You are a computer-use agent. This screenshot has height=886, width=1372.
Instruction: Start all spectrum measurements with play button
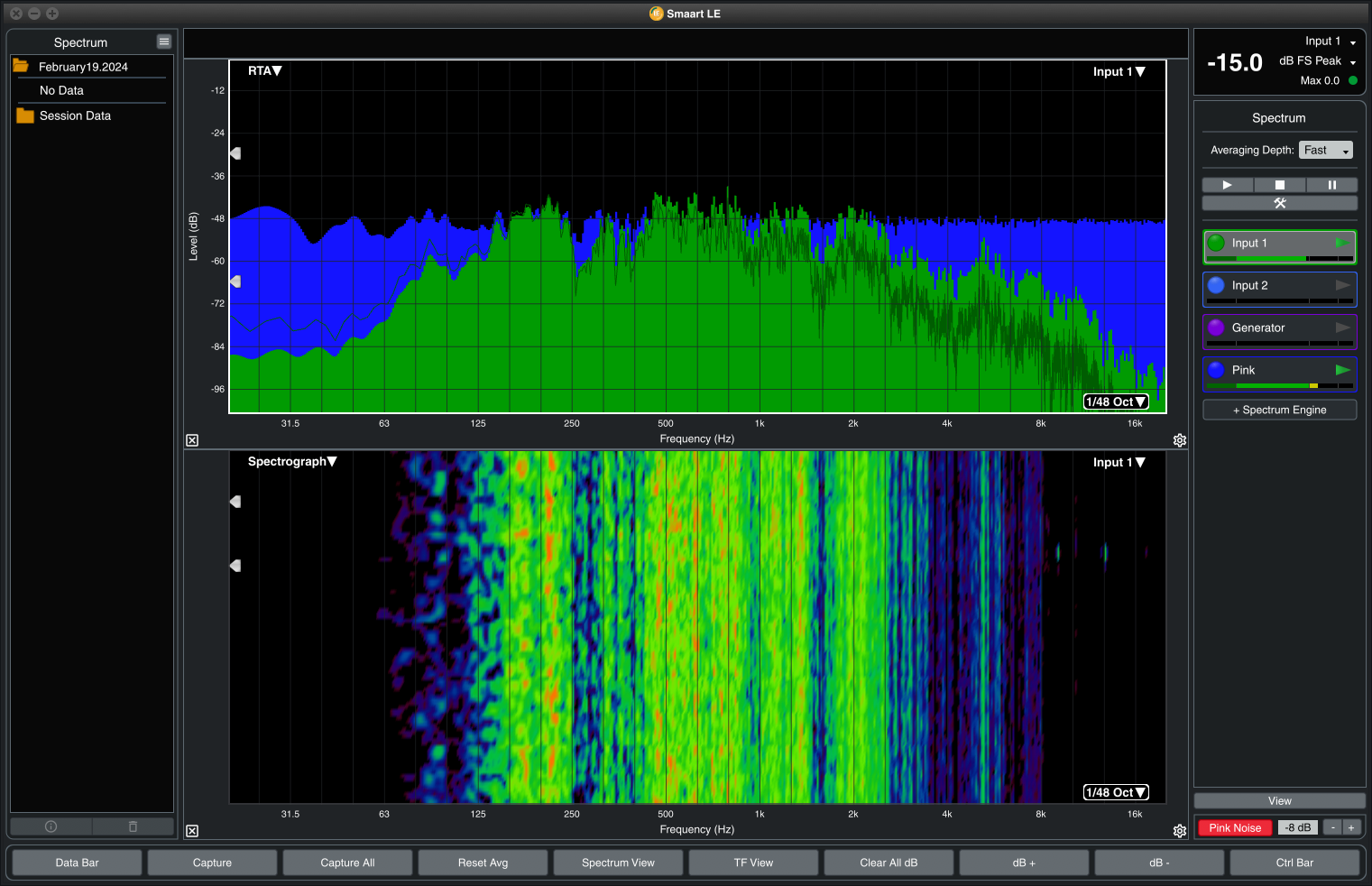pyautogui.click(x=1227, y=185)
